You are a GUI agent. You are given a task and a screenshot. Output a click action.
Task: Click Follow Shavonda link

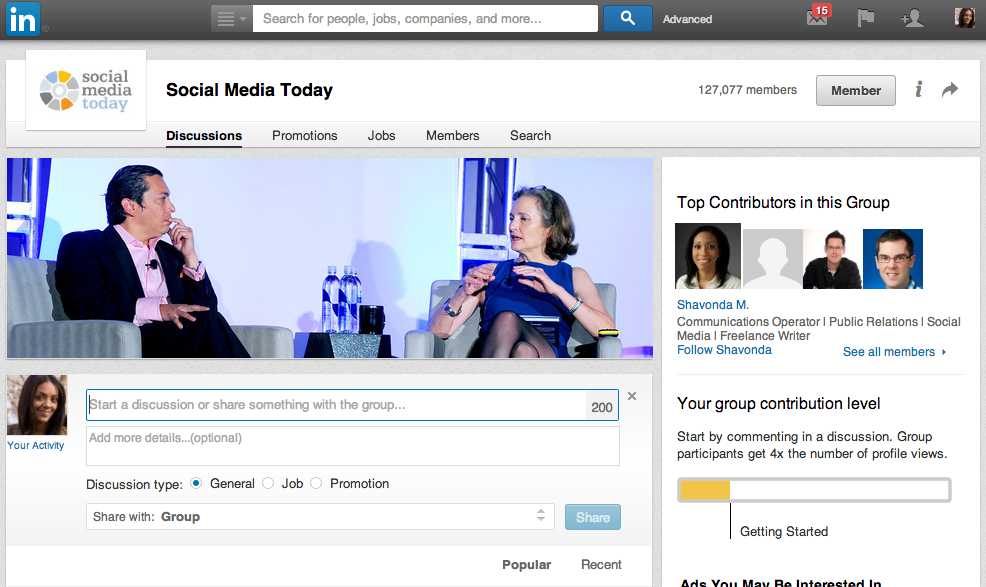[x=724, y=350]
